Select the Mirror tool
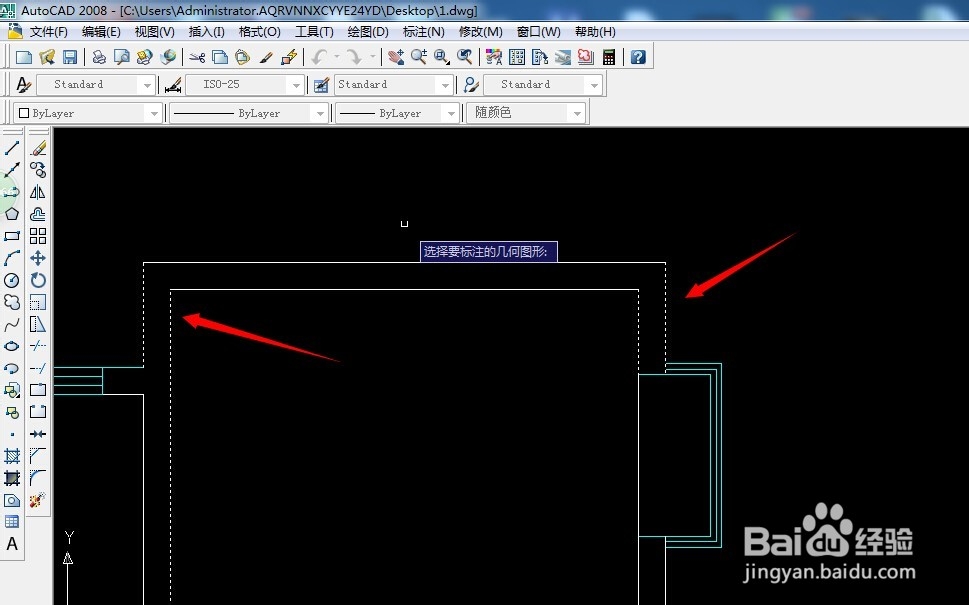This screenshot has width=969, height=605. (x=38, y=192)
